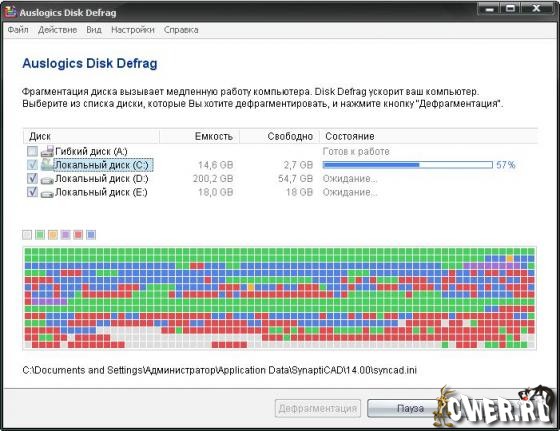Click the Емкость column header

point(199,136)
